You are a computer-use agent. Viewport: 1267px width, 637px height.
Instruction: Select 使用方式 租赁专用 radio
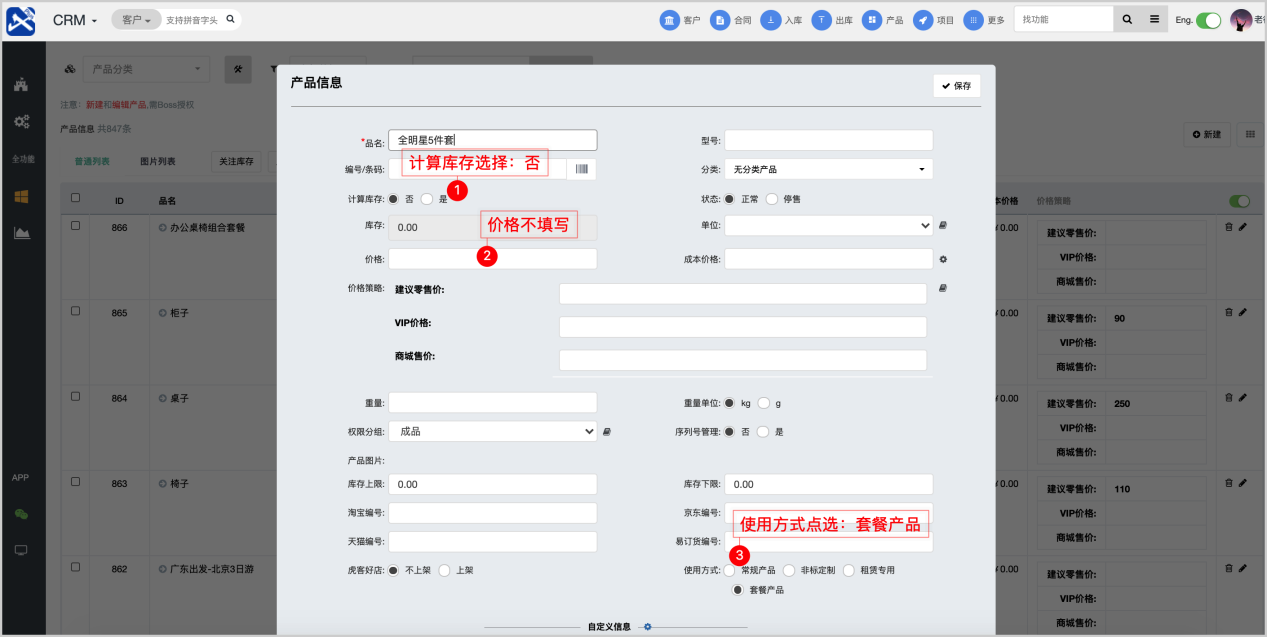pos(848,570)
